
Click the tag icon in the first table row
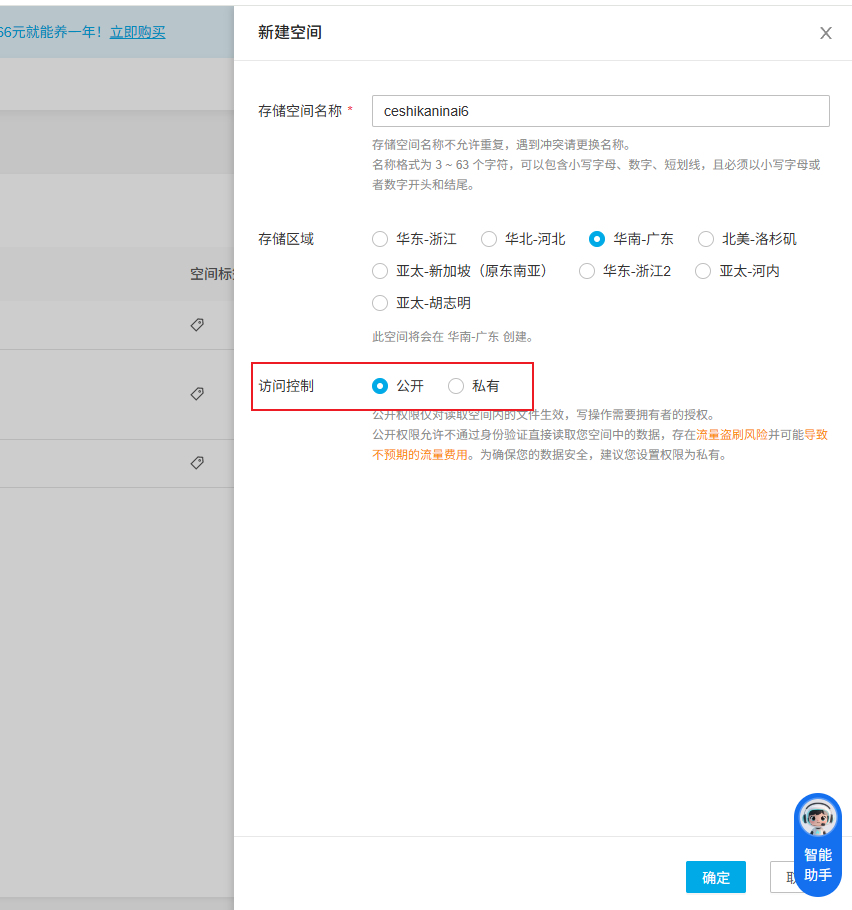197,324
